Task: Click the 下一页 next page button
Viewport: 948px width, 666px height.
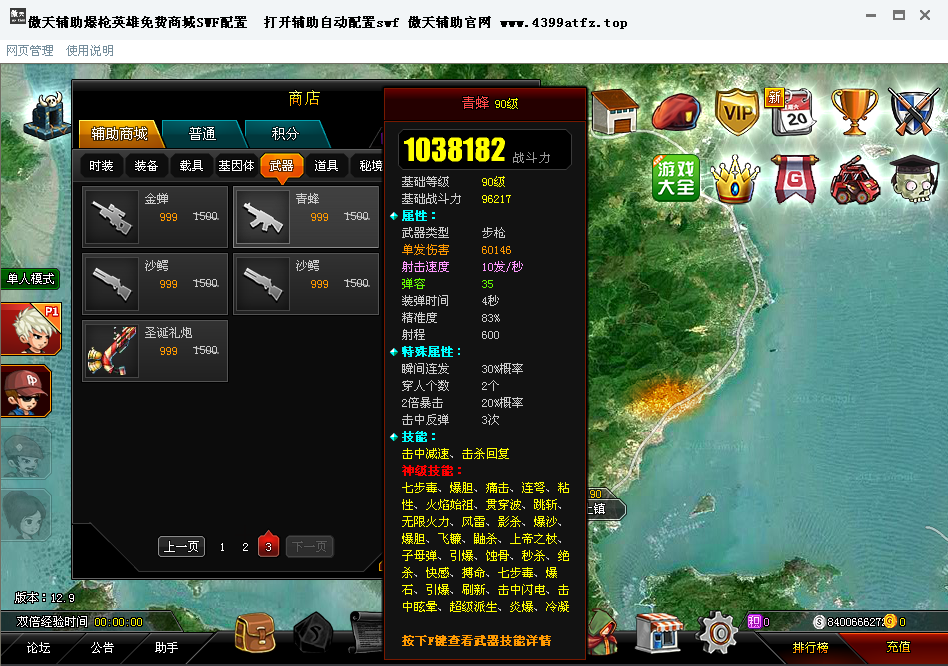Action: 310,546
